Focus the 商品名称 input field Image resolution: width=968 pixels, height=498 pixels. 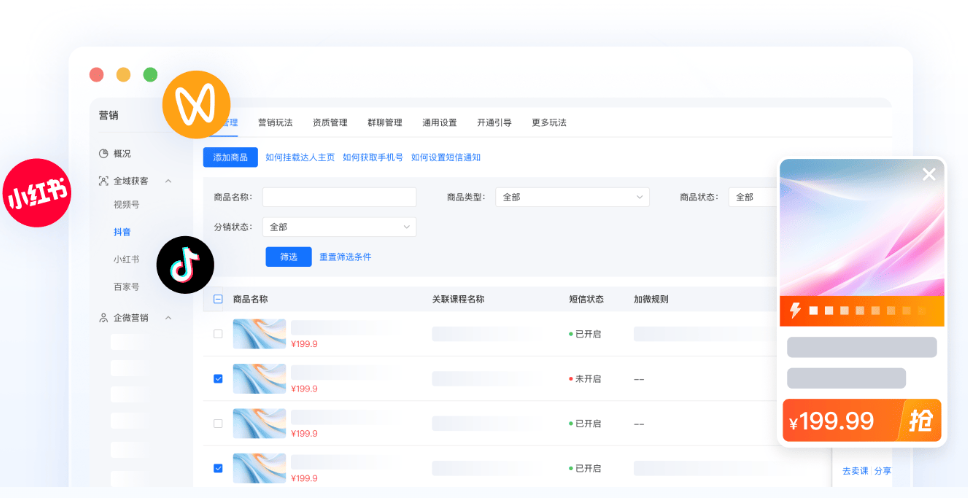click(339, 197)
